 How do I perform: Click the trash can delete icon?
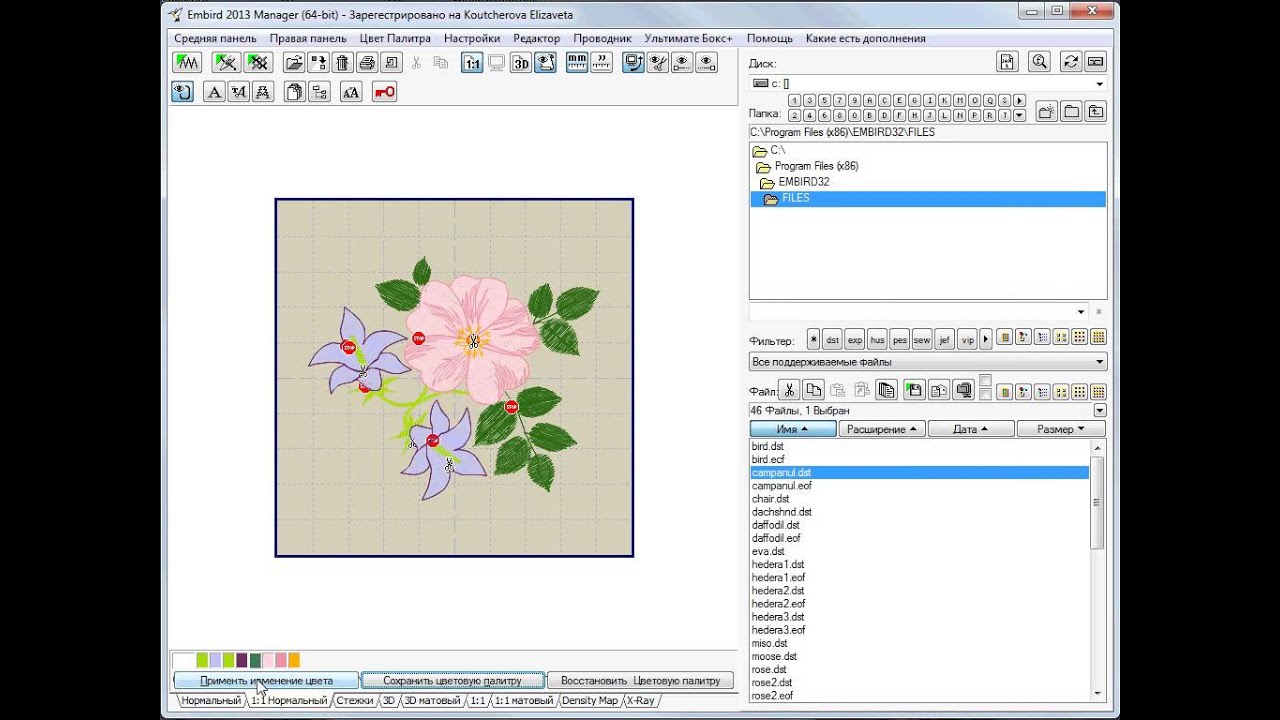pos(342,63)
